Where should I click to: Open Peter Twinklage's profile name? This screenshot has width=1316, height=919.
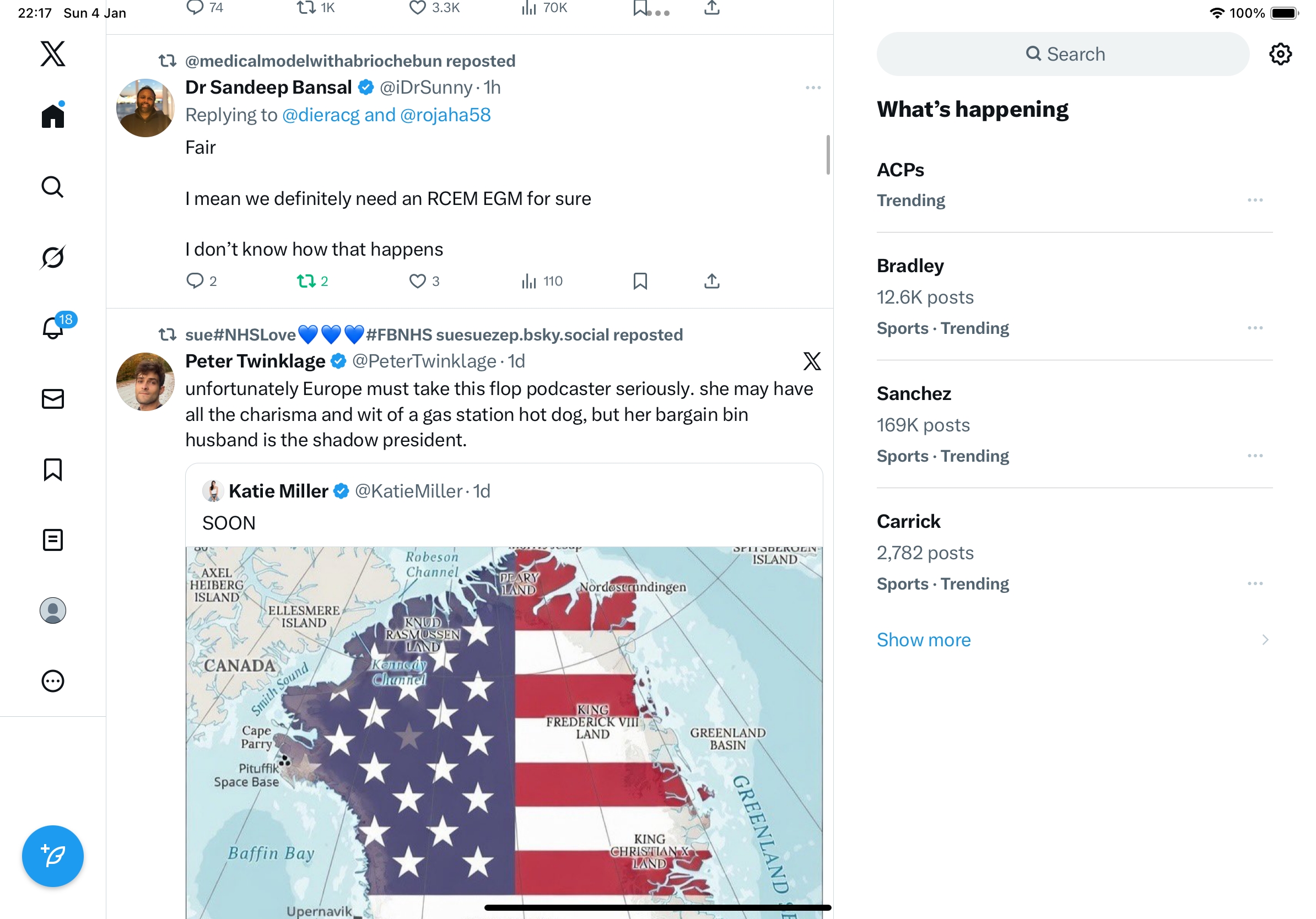click(255, 361)
